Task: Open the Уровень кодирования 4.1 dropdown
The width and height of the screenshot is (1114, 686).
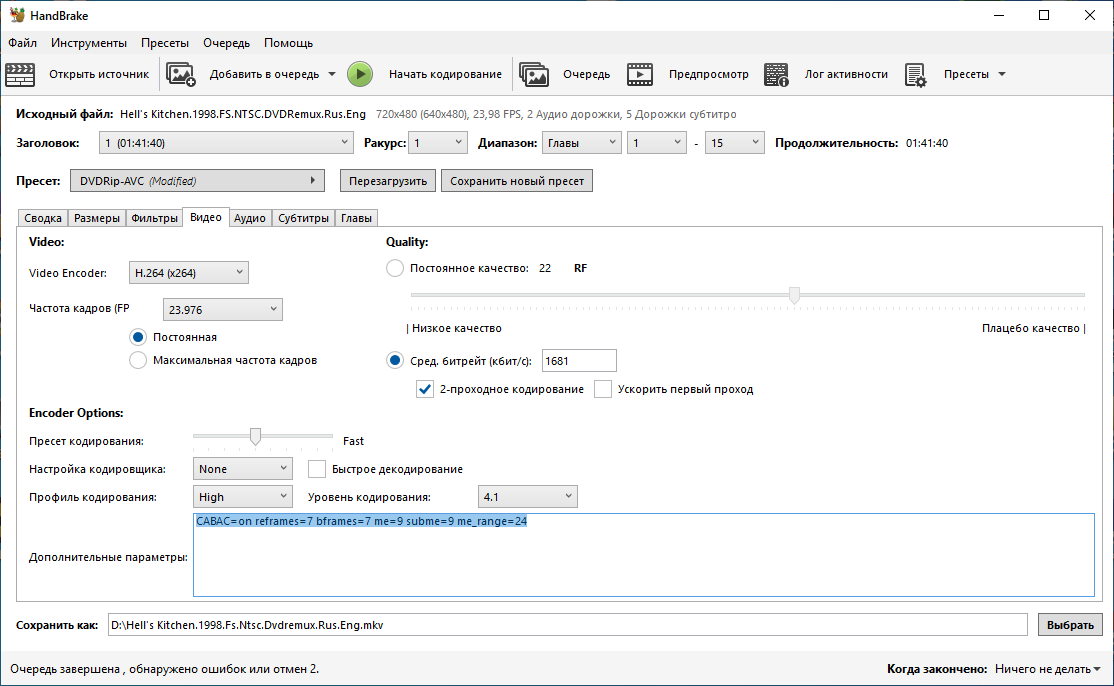Action: pos(527,497)
